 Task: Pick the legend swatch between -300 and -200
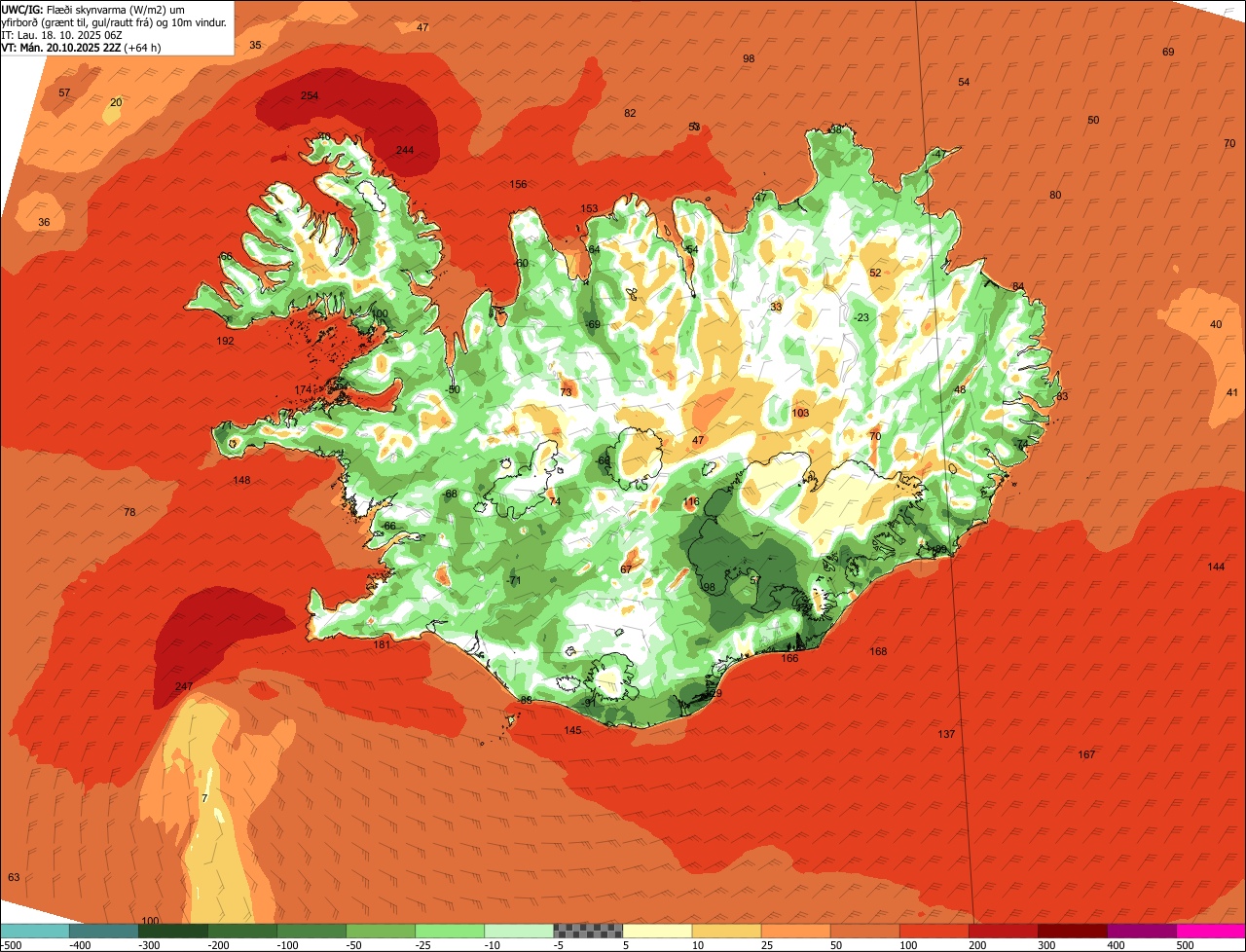(172, 931)
